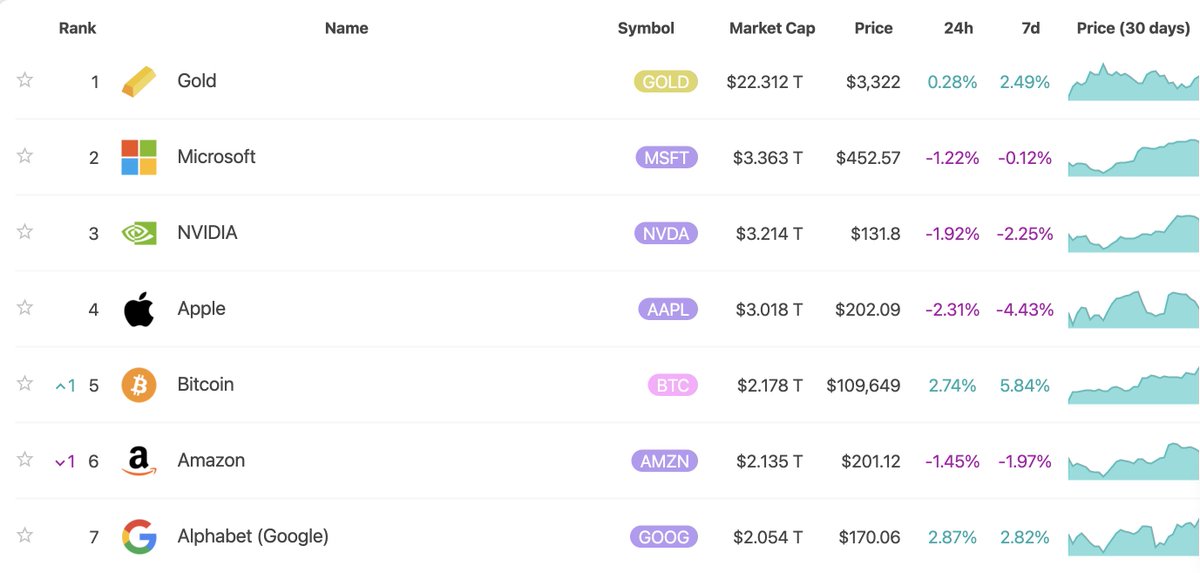The height and width of the screenshot is (573, 1200).
Task: Mark Bitcoin as favorite
Action: 25,384
